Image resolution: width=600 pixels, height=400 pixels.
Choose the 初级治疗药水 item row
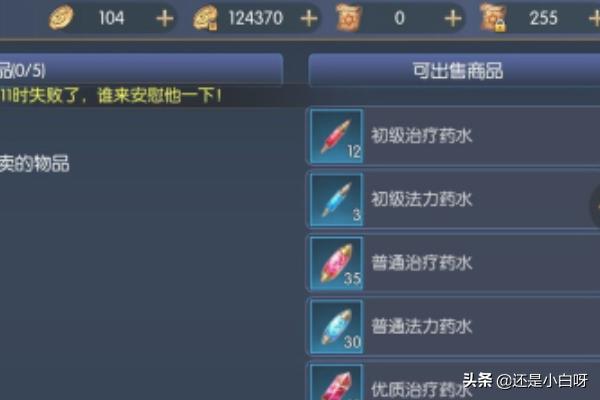(x=453, y=136)
